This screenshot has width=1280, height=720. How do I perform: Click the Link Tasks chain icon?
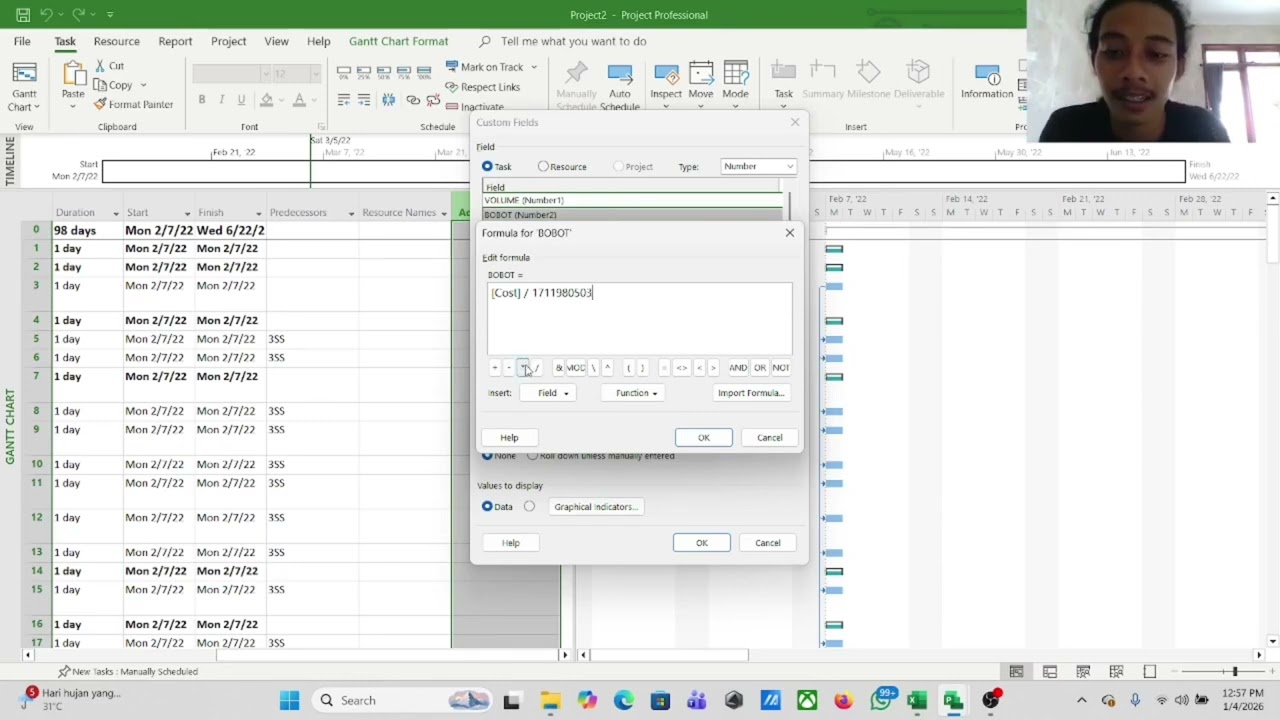coord(413,100)
